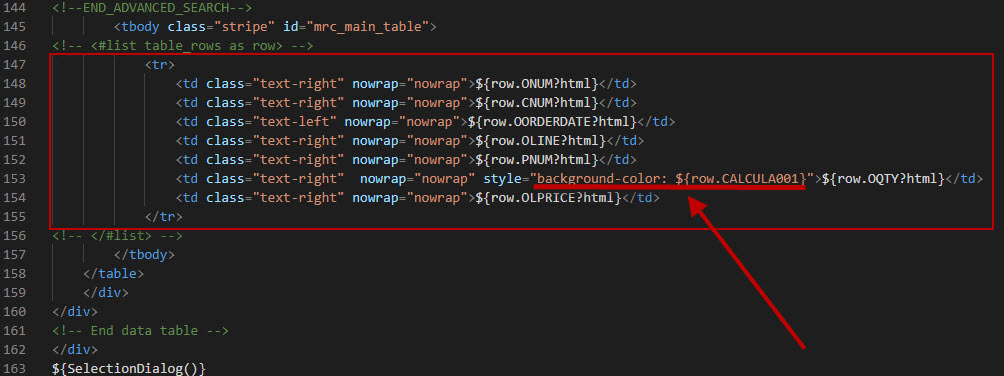Click ${SelectionDialog()} on line 163
Image resolution: width=1004 pixels, height=376 pixels.
[129, 368]
